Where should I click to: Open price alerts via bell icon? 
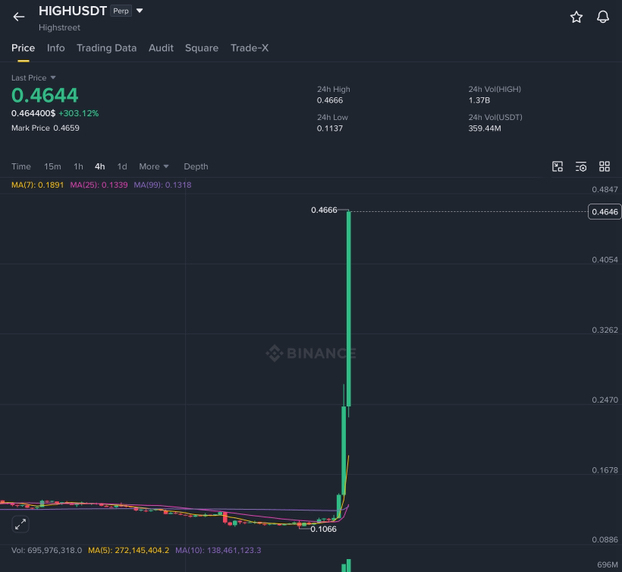[x=603, y=17]
